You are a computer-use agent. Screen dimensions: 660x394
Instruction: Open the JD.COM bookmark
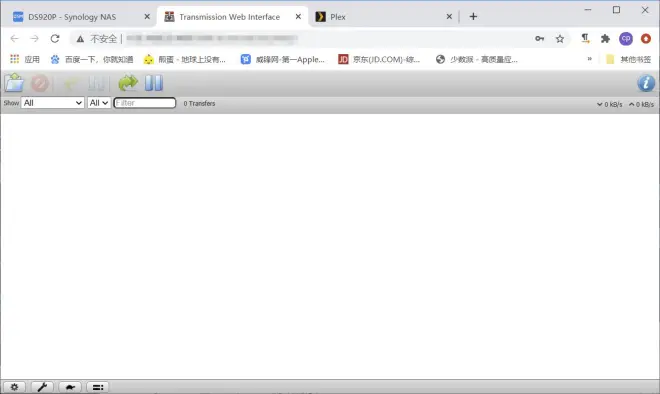point(379,59)
